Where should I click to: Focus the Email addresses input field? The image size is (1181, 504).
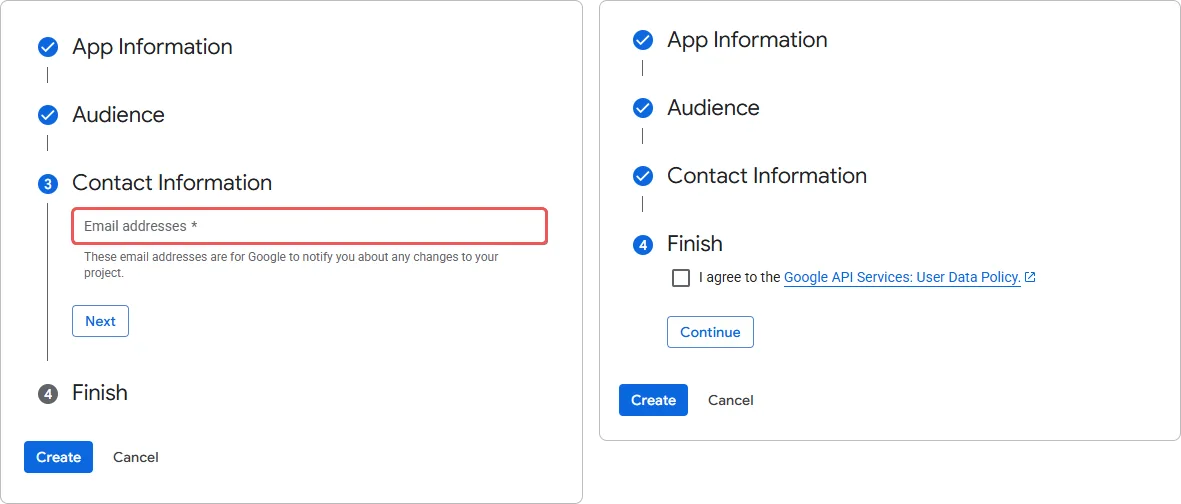point(309,226)
